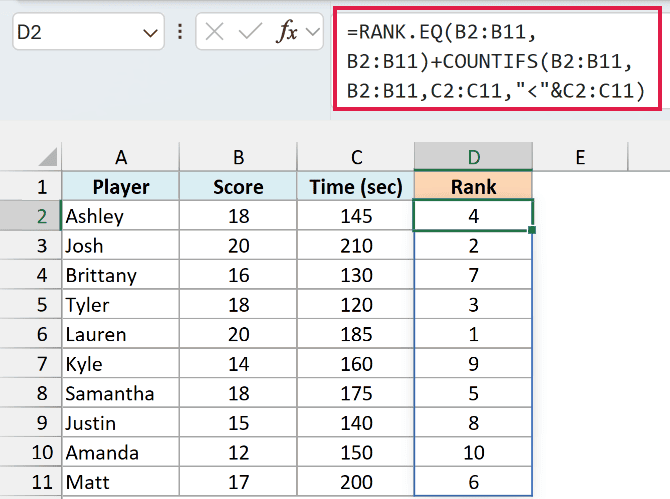Select column E header

tap(580, 157)
